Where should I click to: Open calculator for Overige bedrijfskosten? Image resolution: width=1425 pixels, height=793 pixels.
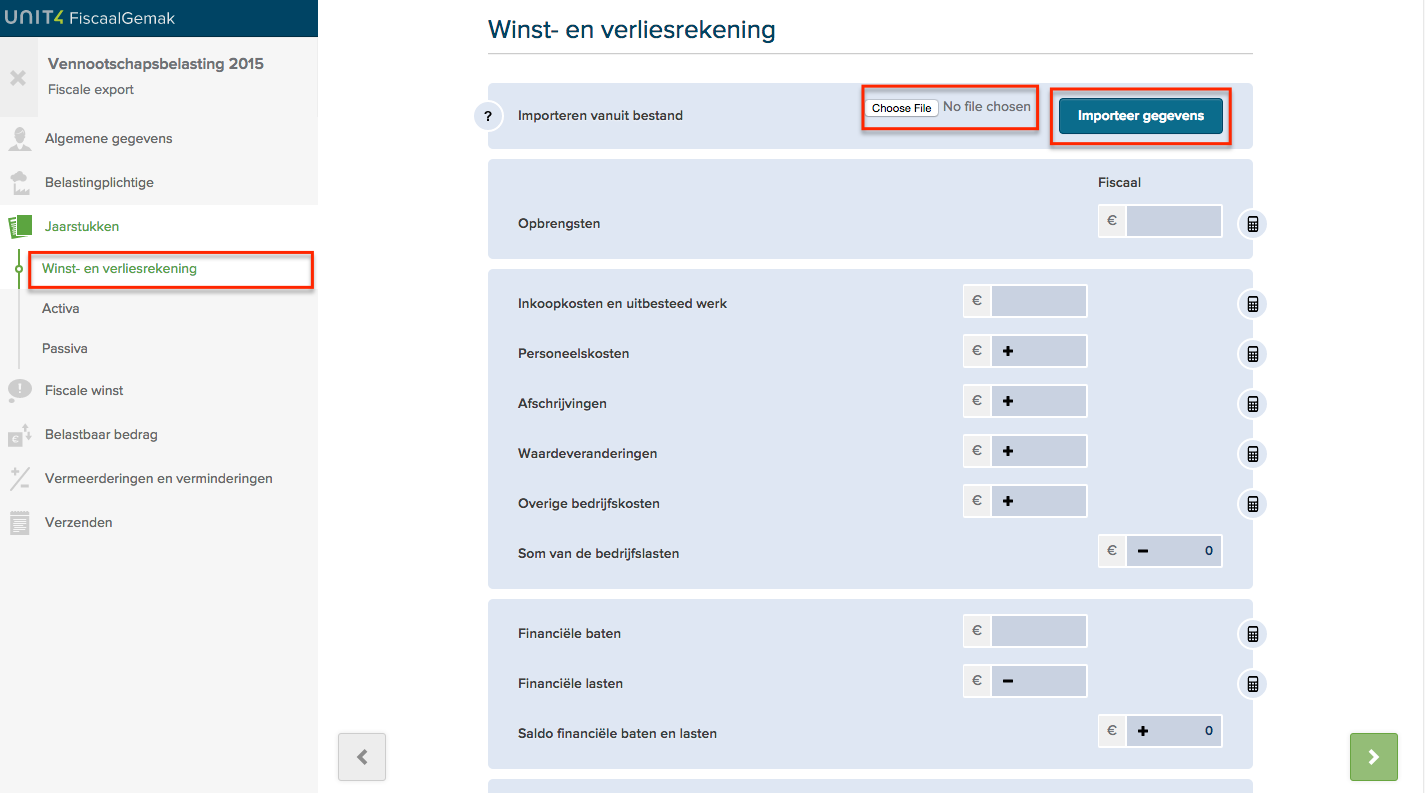1252,504
